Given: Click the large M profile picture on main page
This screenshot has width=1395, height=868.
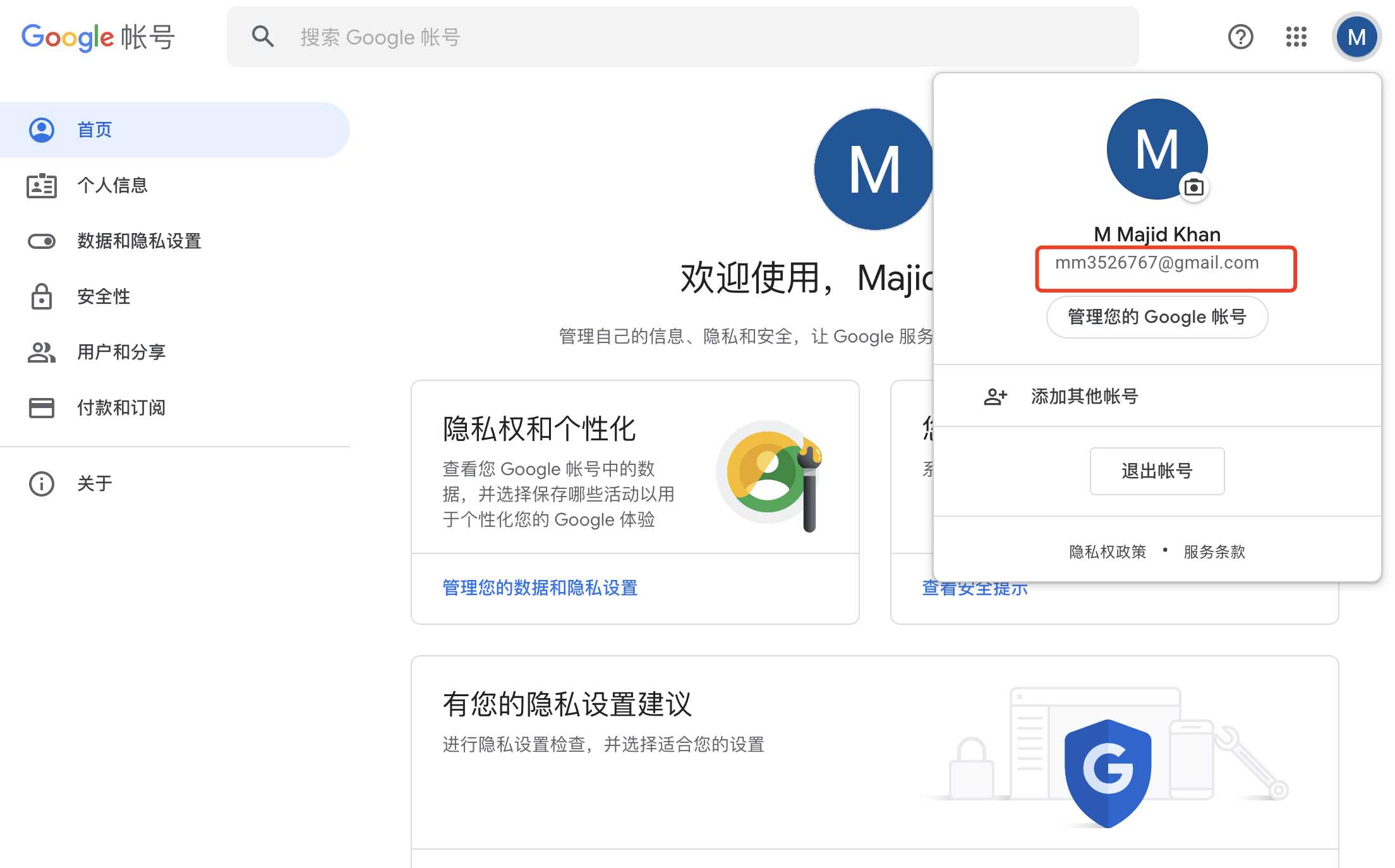Looking at the screenshot, I should (874, 169).
